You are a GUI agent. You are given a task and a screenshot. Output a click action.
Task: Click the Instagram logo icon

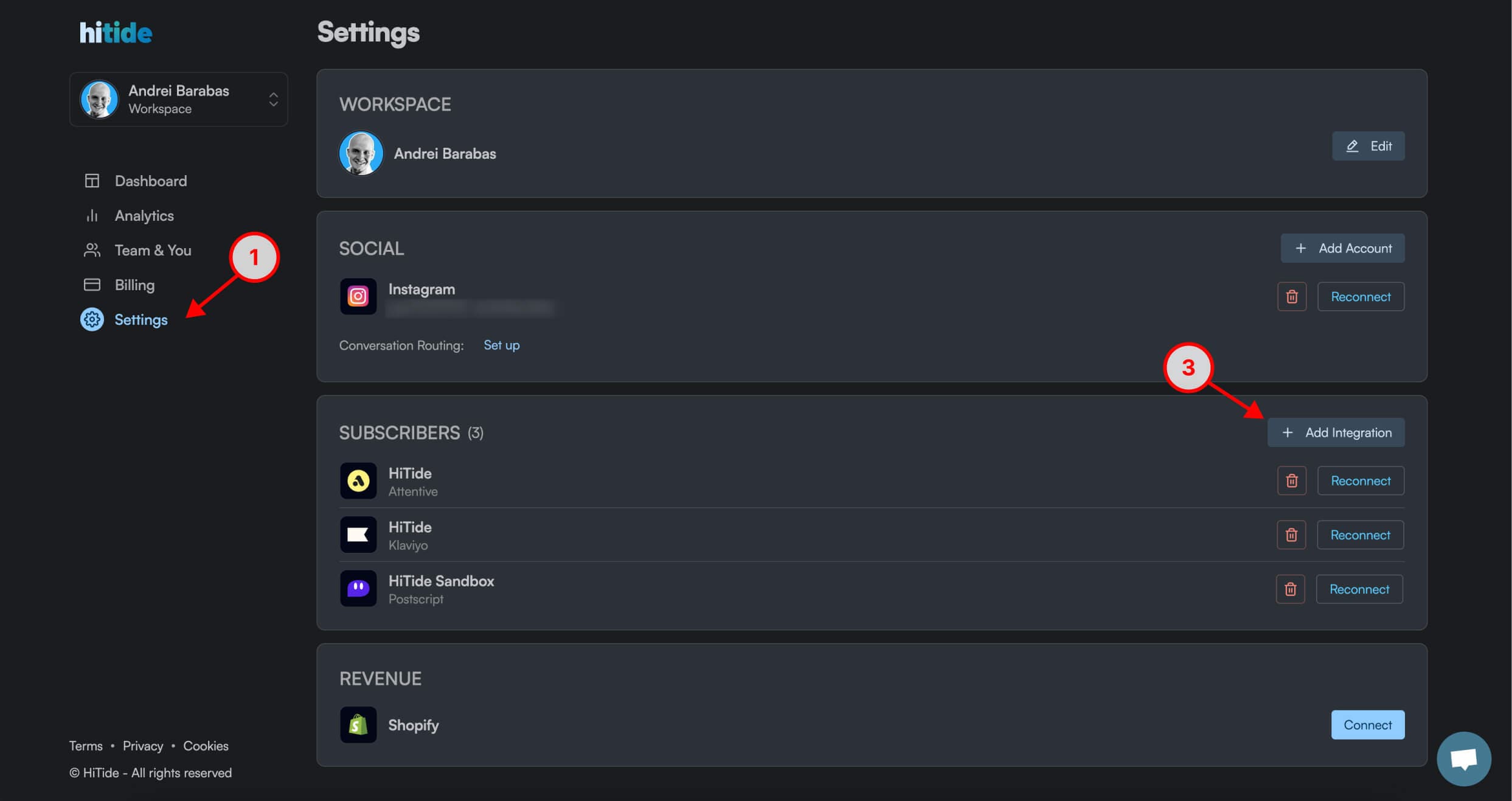tap(358, 297)
